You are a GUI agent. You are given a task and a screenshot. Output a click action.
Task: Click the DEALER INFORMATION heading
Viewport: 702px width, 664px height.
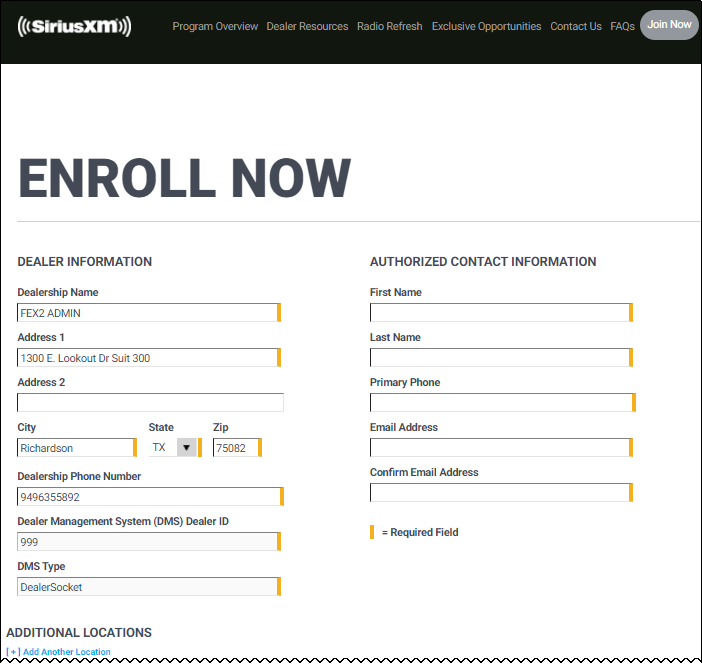85,261
